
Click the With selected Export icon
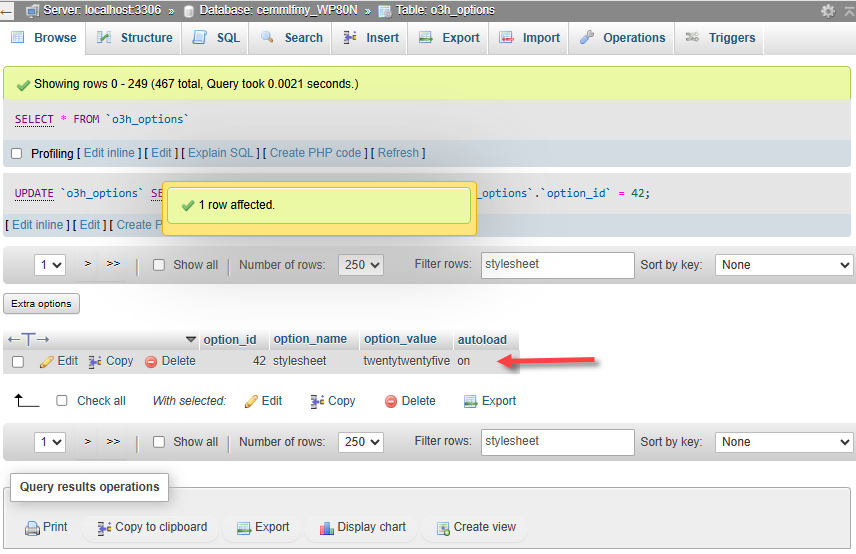470,402
